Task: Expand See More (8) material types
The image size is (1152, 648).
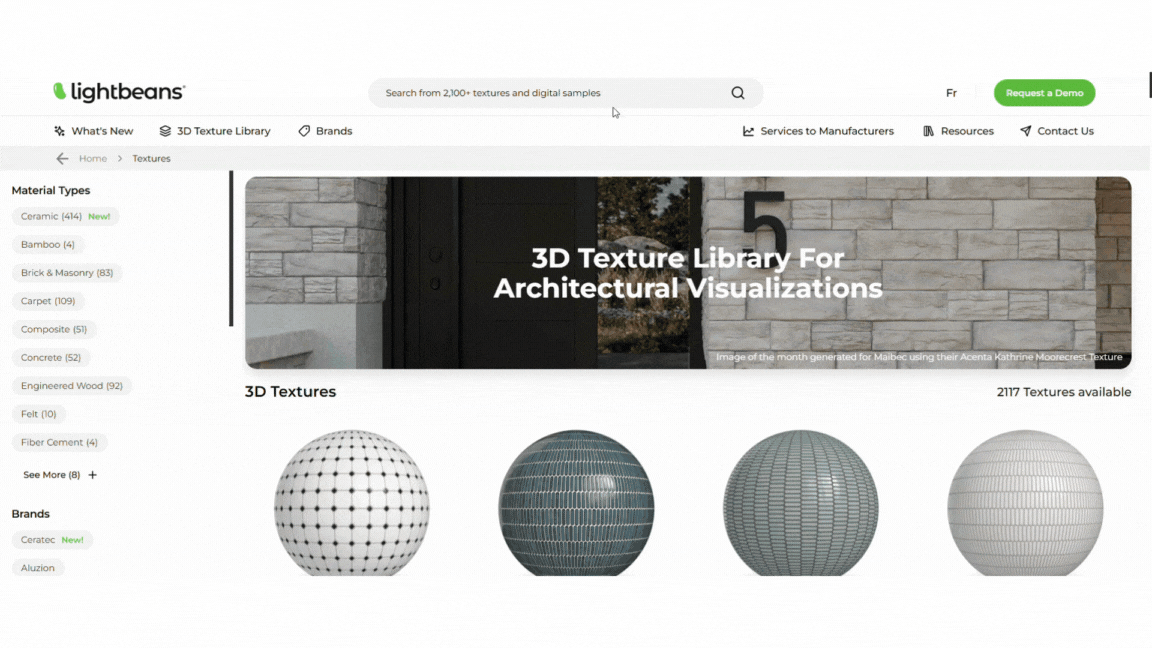Action: (60, 475)
